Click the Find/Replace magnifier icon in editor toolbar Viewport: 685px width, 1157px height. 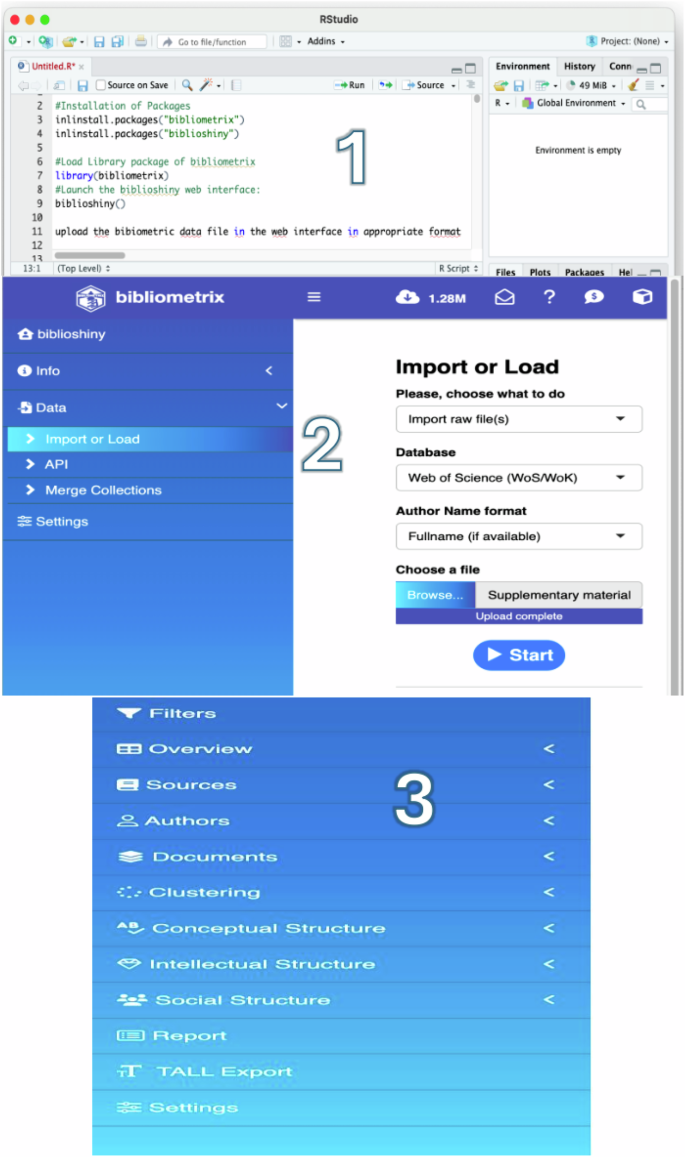pyautogui.click(x=187, y=85)
